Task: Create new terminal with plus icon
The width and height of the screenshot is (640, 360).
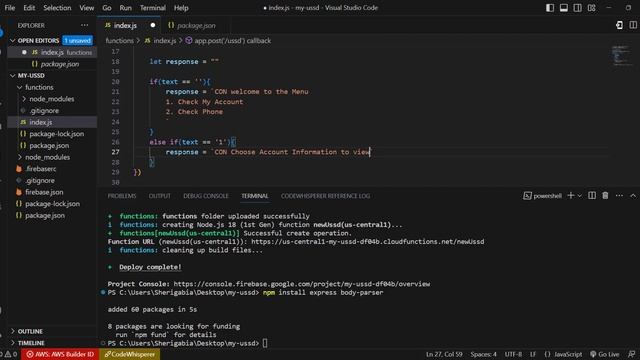Action: [x=571, y=196]
